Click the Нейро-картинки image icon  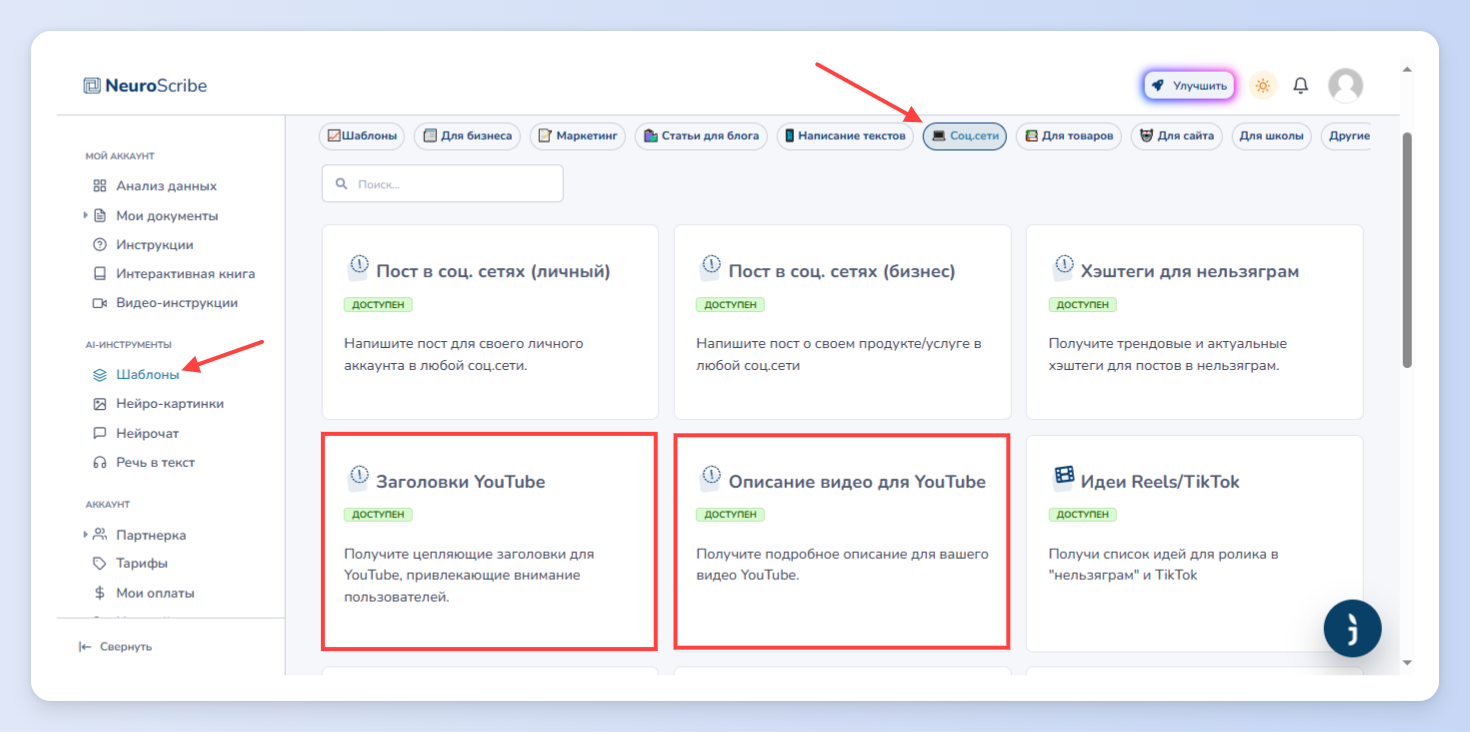coord(99,404)
